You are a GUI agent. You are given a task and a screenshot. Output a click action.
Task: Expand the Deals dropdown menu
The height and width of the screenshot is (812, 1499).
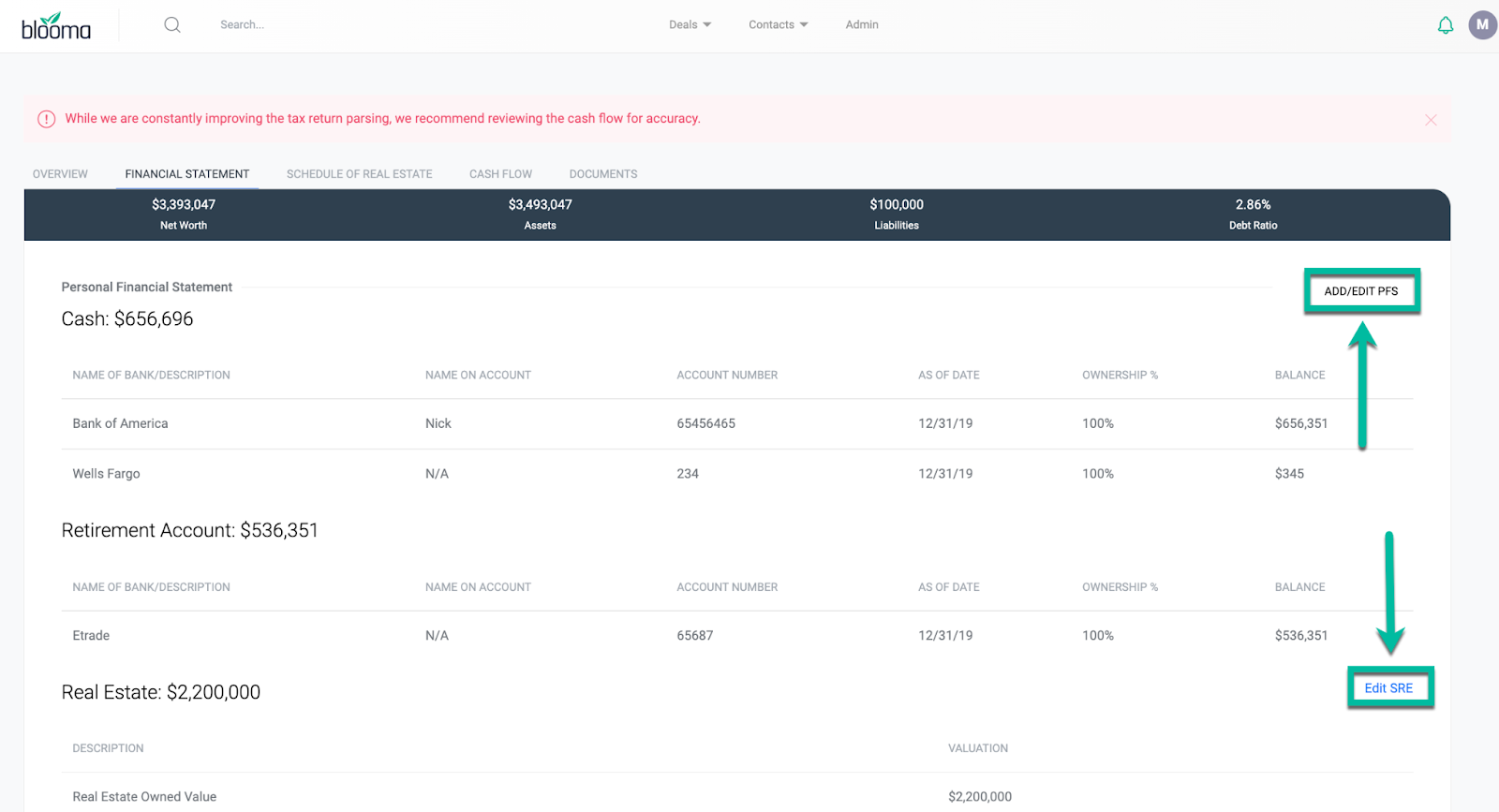coord(690,25)
